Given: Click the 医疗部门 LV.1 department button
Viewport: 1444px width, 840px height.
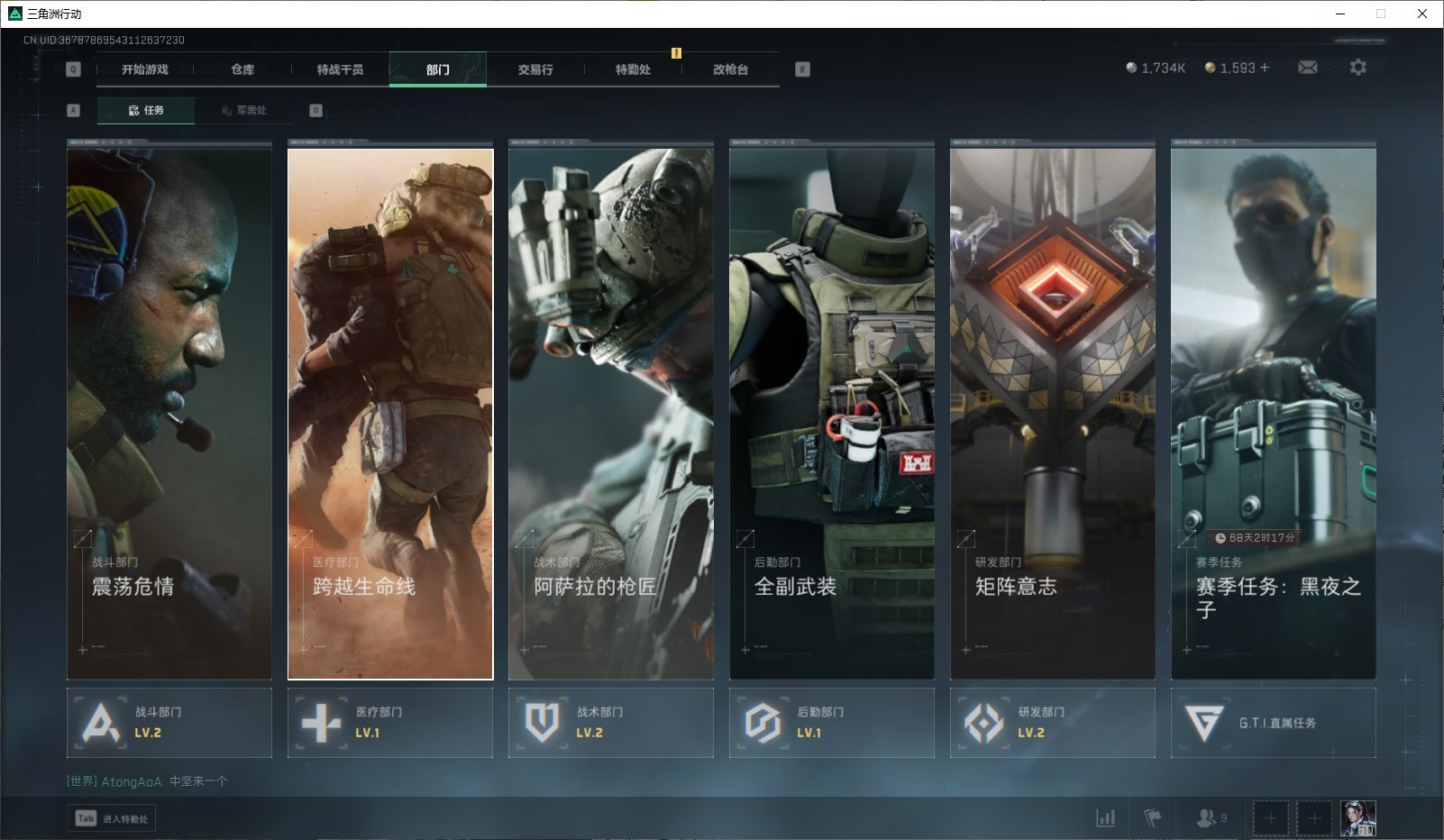Looking at the screenshot, I should (x=390, y=723).
